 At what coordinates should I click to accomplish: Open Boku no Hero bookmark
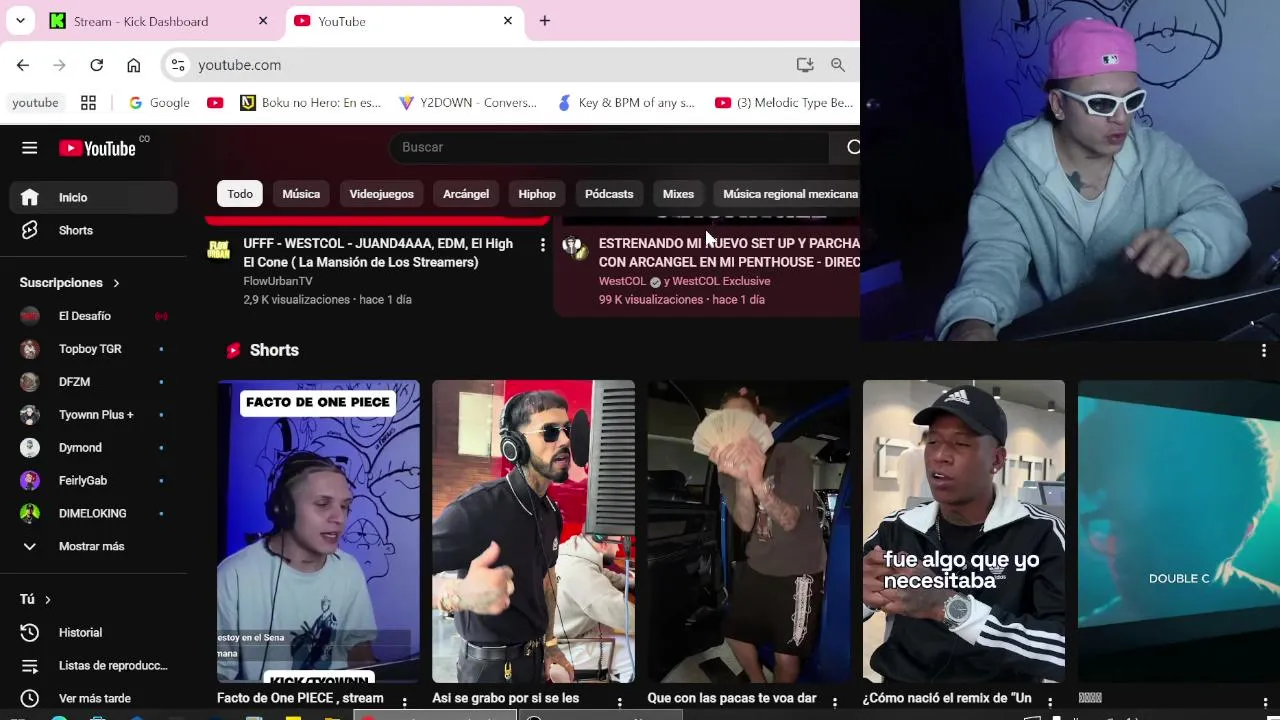tap(311, 103)
